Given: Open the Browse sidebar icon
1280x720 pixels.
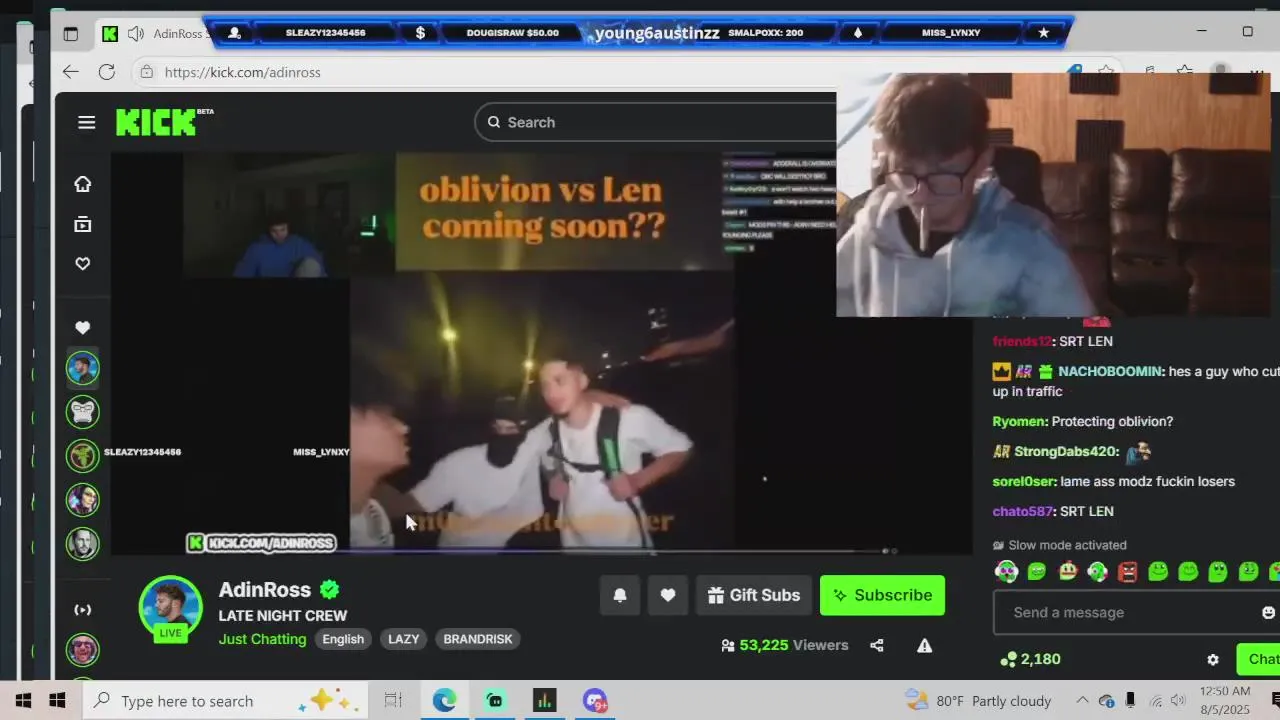Looking at the screenshot, I should (x=83, y=224).
